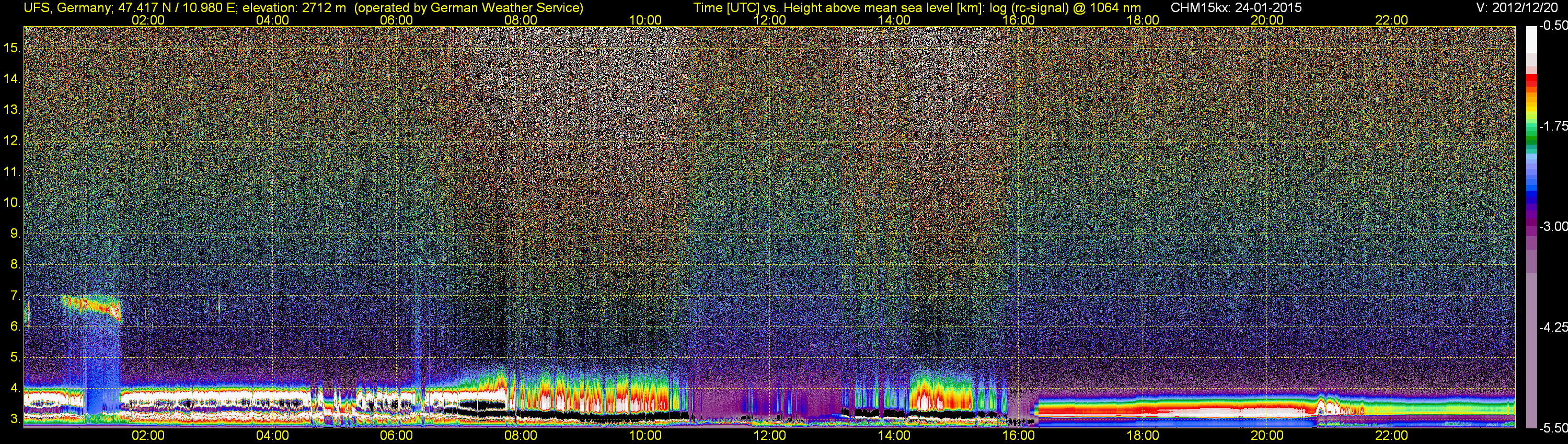Click the -0.50 colorbar scale value
The width and height of the screenshot is (1568, 444).
click(1553, 26)
